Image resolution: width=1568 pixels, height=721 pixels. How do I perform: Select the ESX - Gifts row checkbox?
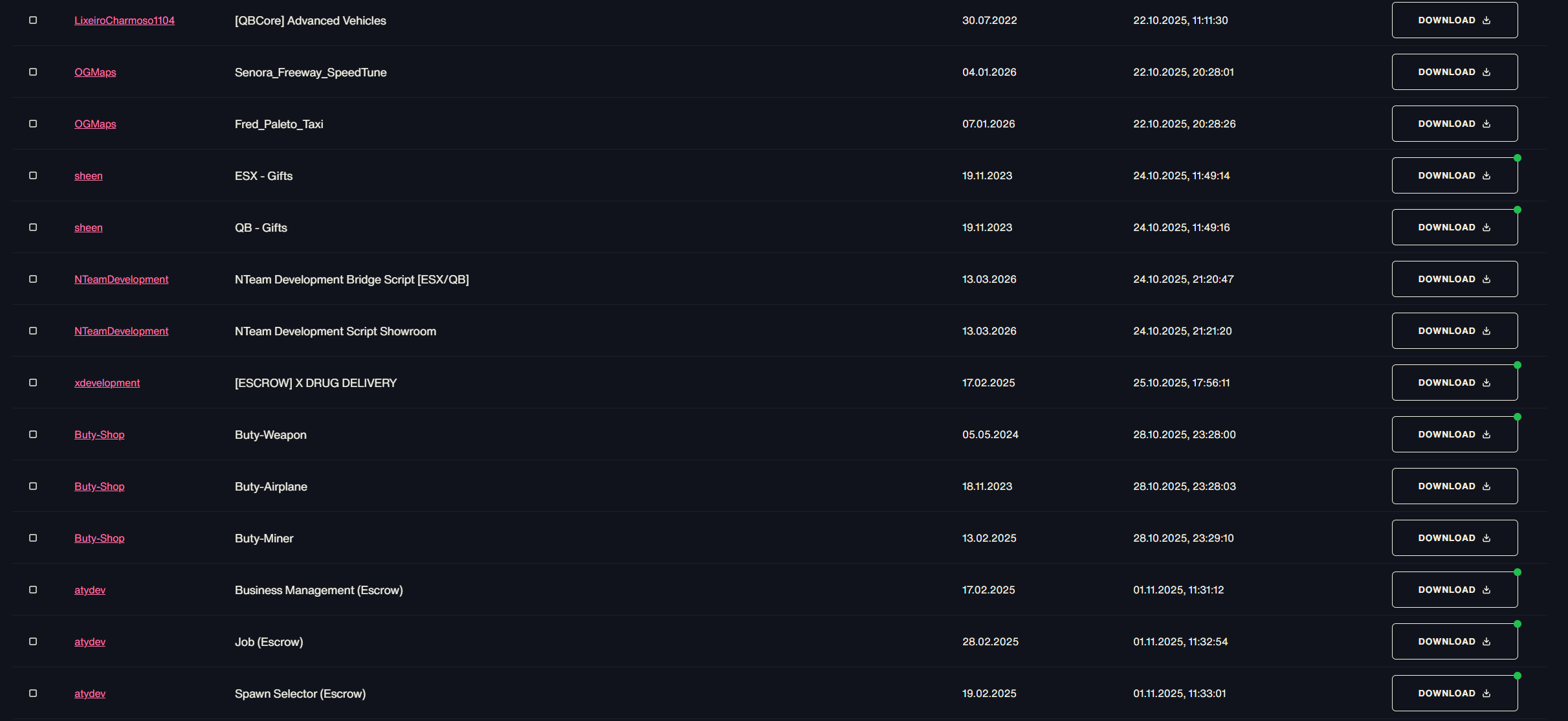click(x=33, y=175)
